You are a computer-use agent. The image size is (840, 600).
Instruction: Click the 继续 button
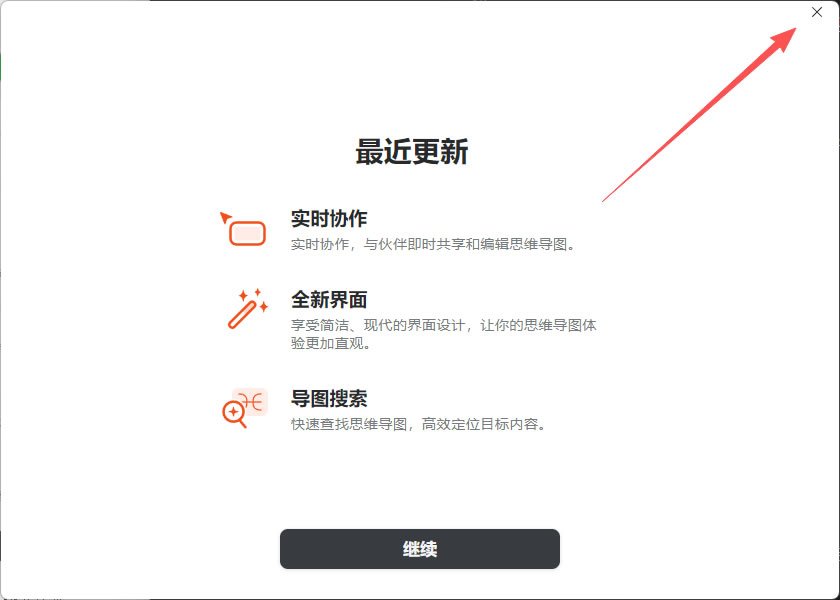(419, 549)
